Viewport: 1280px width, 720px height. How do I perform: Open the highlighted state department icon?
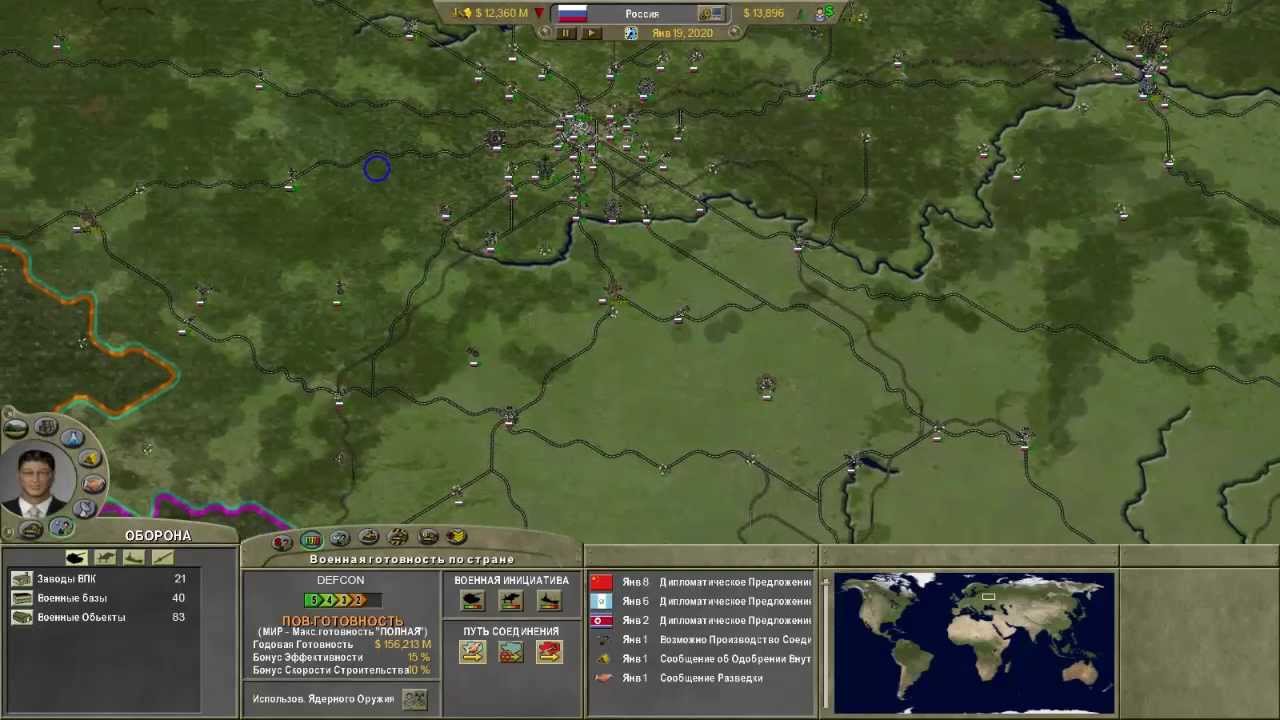(61, 527)
